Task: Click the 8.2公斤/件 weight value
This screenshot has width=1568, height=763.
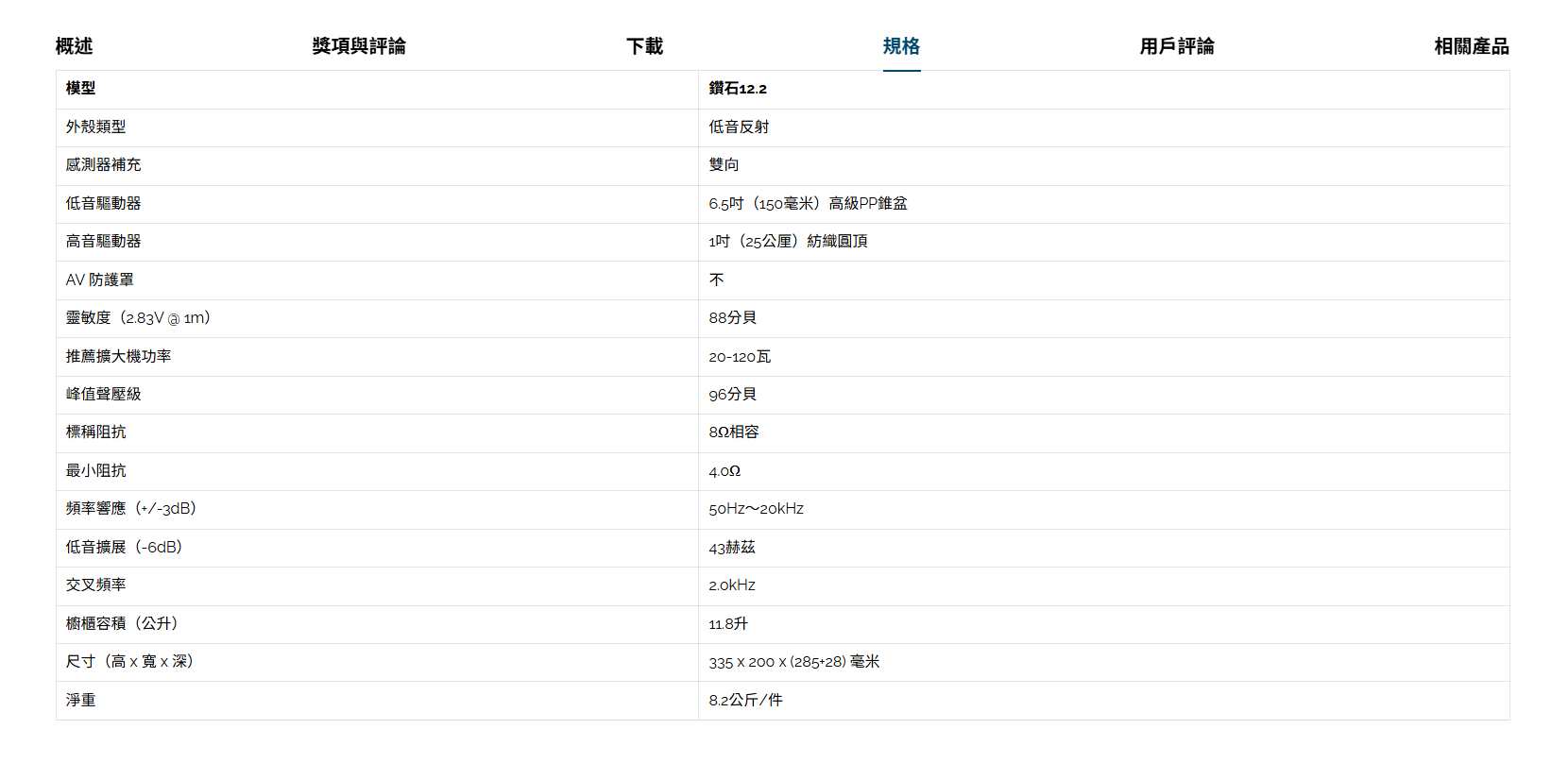Action: point(746,700)
